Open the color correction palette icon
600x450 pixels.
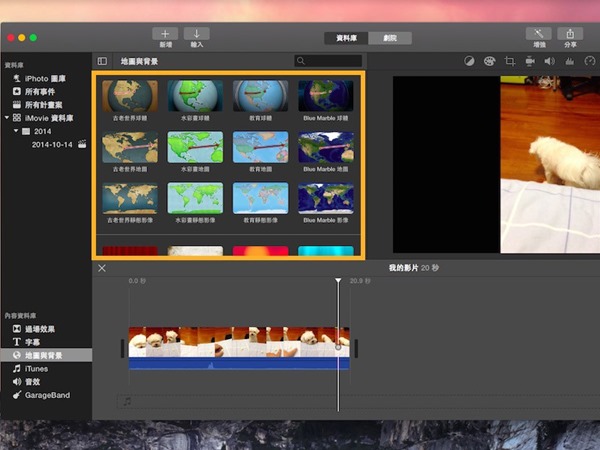coord(489,61)
